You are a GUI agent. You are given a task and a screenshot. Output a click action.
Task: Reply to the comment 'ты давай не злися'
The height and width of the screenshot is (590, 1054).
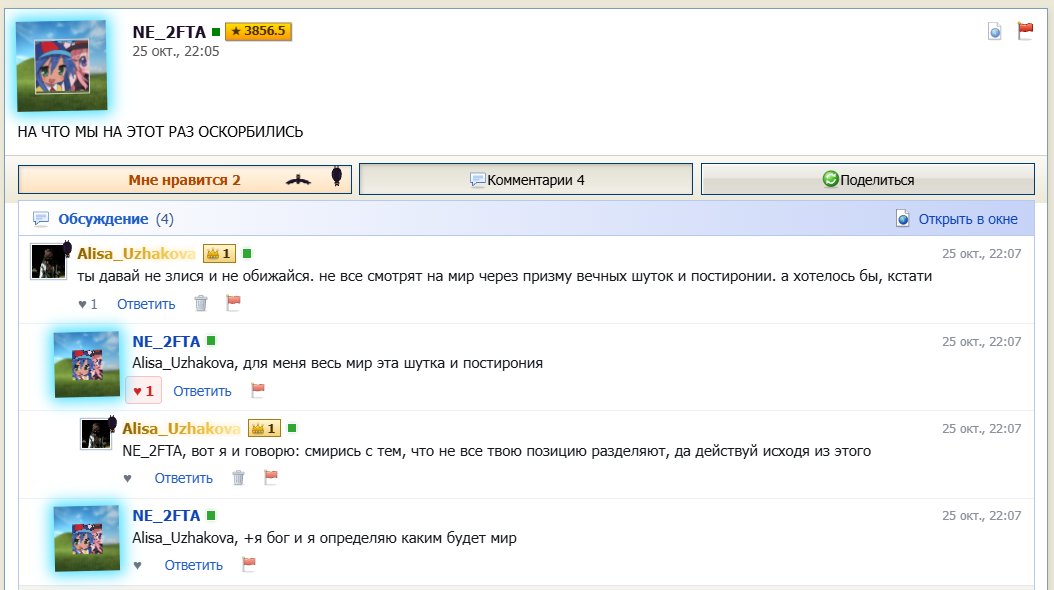click(x=146, y=304)
